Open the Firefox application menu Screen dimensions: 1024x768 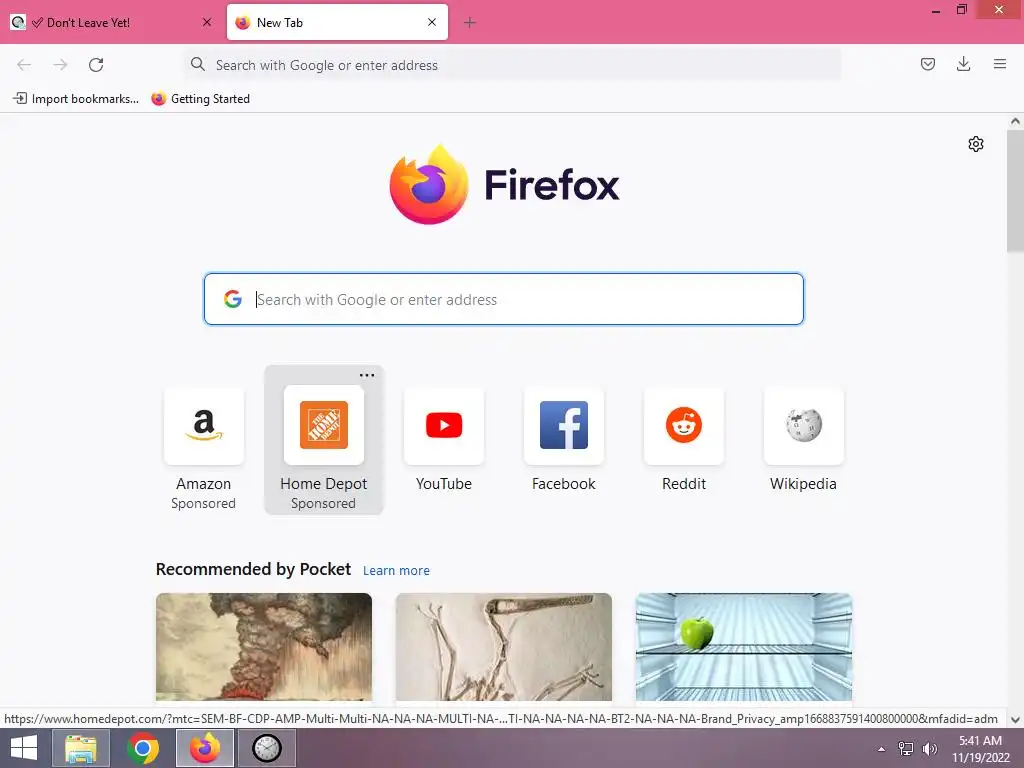coord(999,64)
